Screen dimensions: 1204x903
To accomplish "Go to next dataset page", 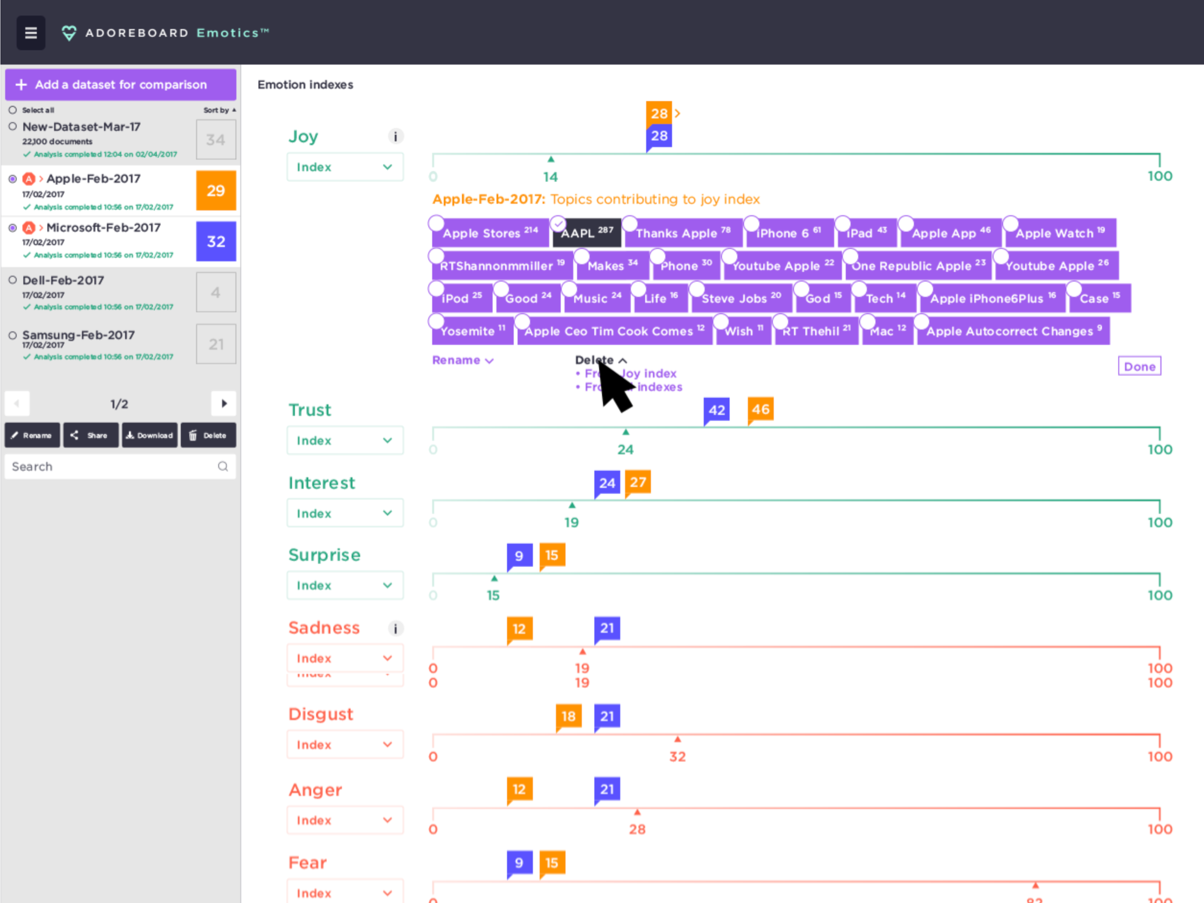I will [223, 403].
